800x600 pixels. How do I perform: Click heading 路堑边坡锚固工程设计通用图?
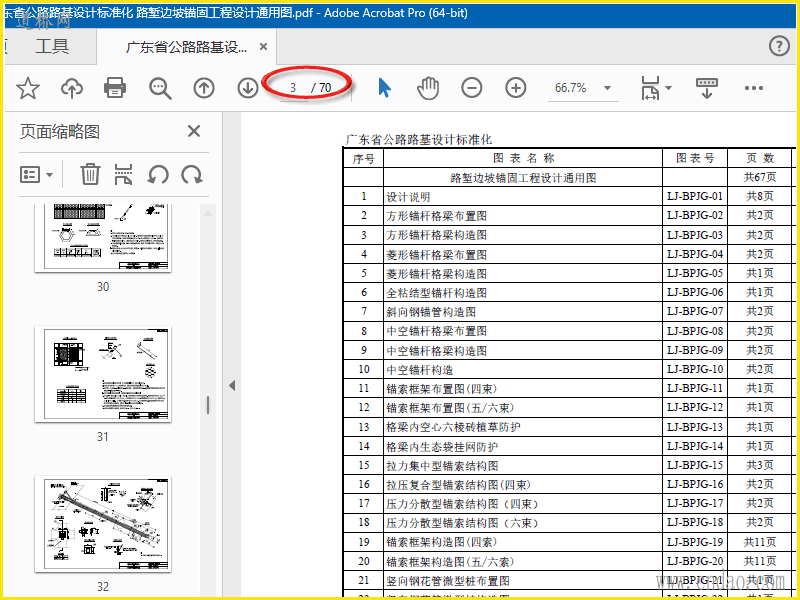coord(523,178)
